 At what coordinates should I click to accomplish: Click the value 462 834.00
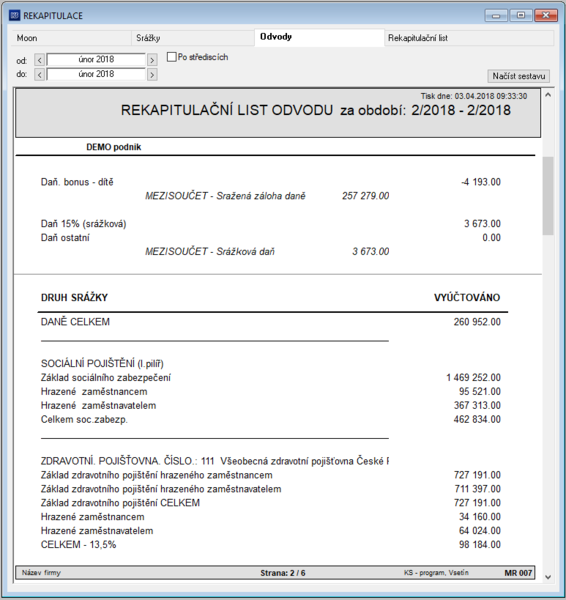[x=477, y=419]
